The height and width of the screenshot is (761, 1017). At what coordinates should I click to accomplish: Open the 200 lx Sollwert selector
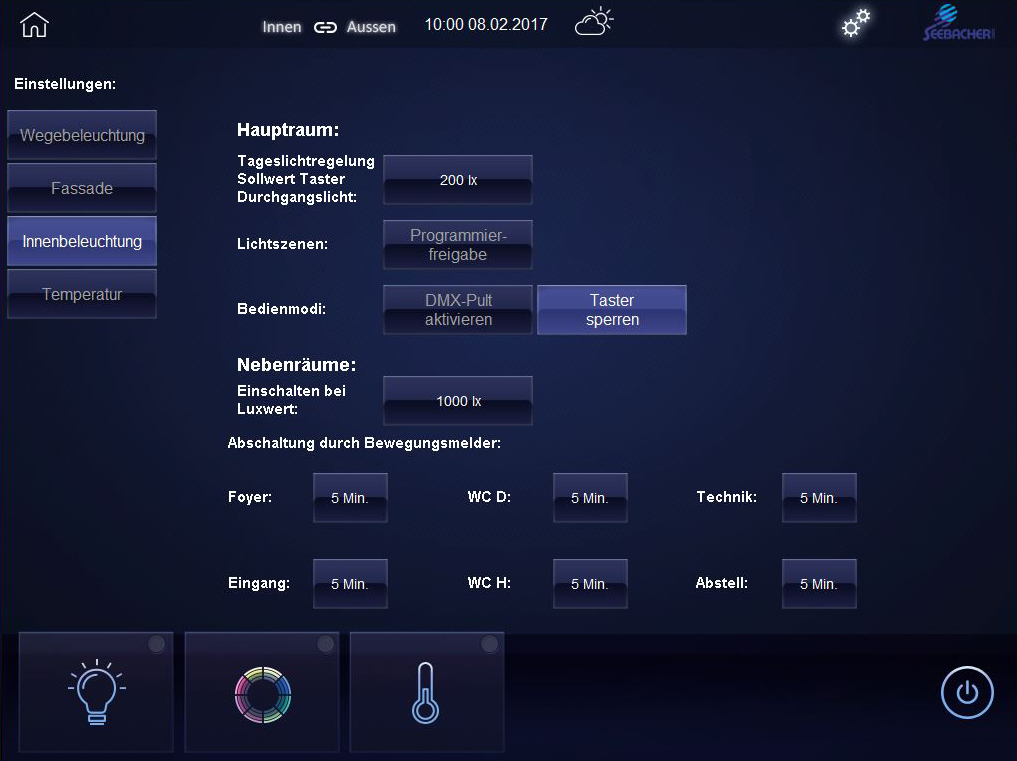(x=458, y=180)
